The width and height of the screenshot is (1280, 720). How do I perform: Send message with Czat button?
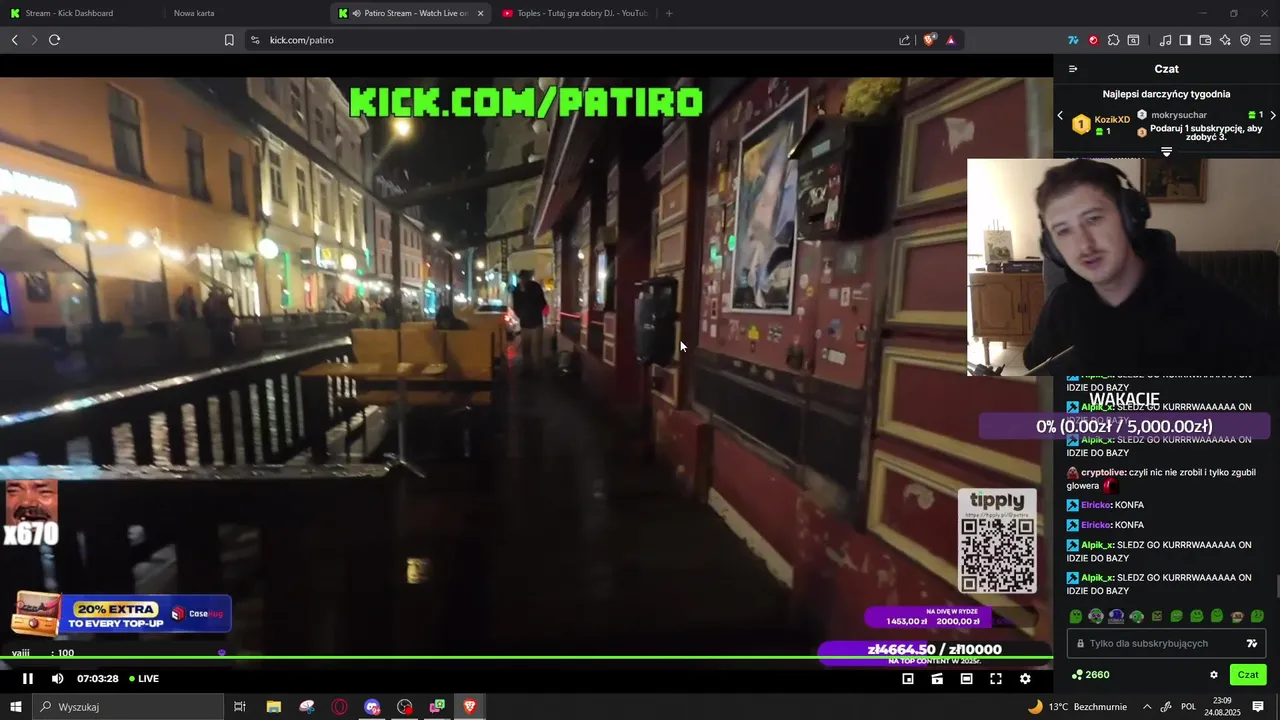(x=1248, y=675)
